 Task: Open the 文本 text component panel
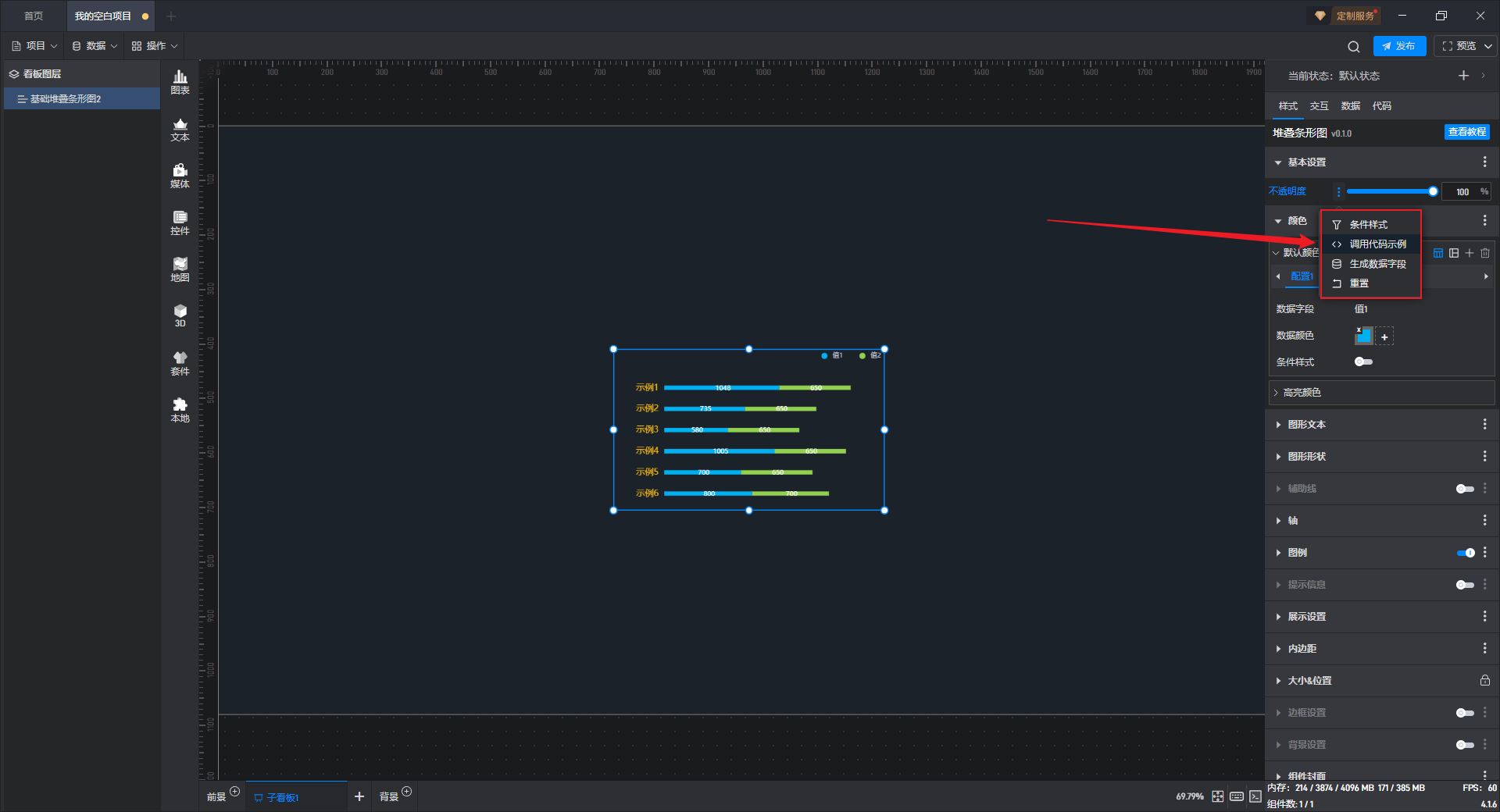180,129
